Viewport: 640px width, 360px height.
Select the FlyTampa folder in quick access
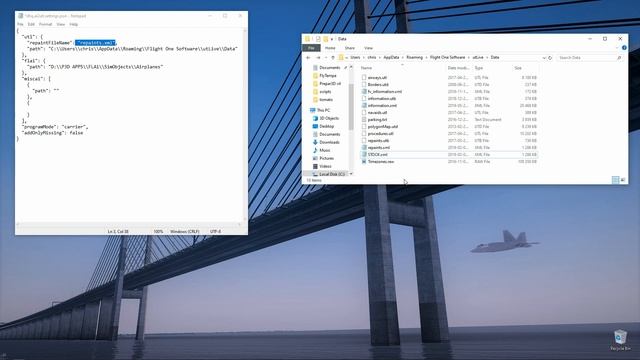coord(325,76)
